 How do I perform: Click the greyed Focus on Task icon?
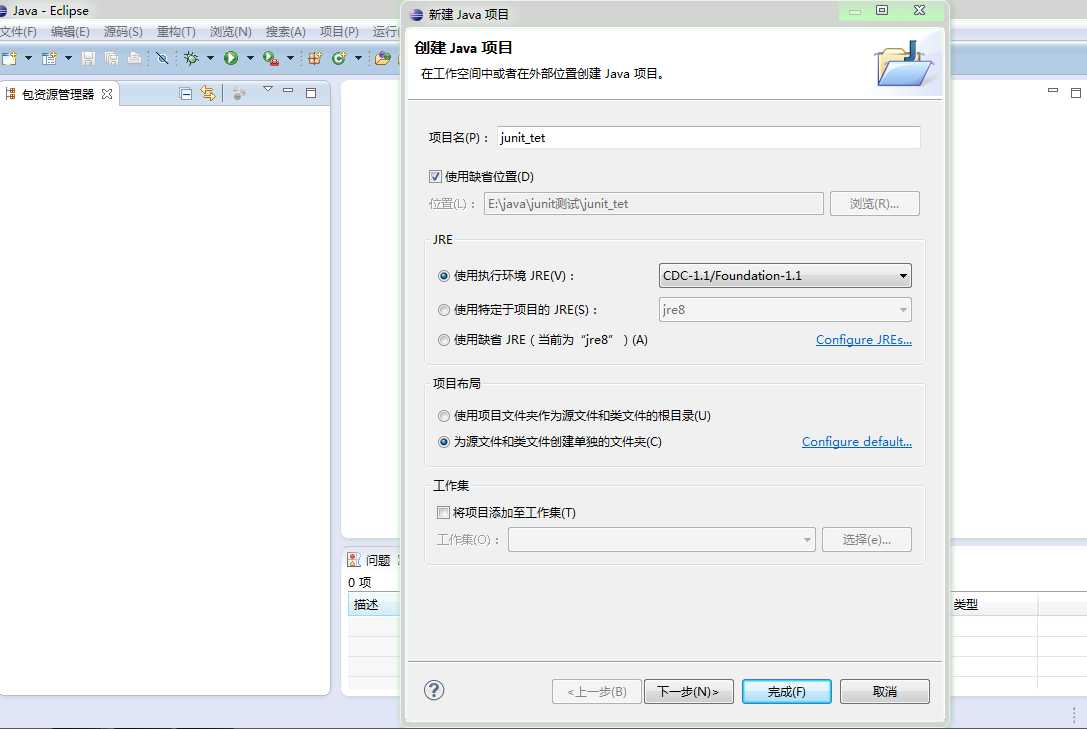tap(238, 94)
